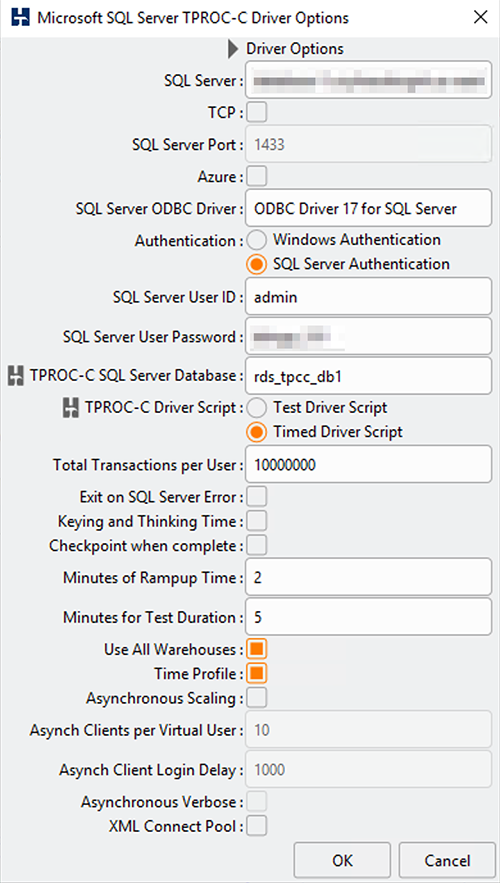Click the HammerDB icon beside TPROC-C Driver Script

coord(69,408)
